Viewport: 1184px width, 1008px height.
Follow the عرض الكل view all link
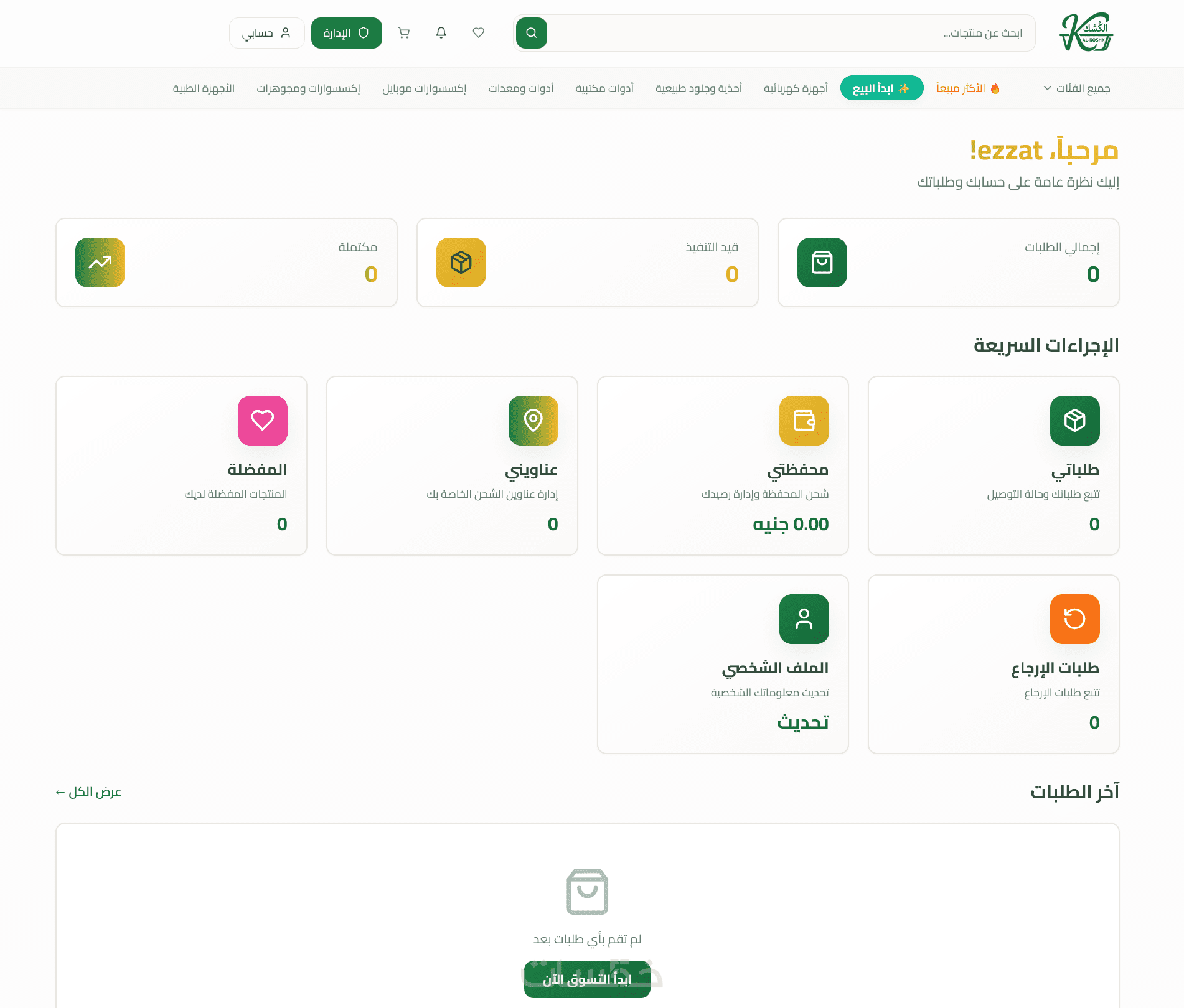88,792
